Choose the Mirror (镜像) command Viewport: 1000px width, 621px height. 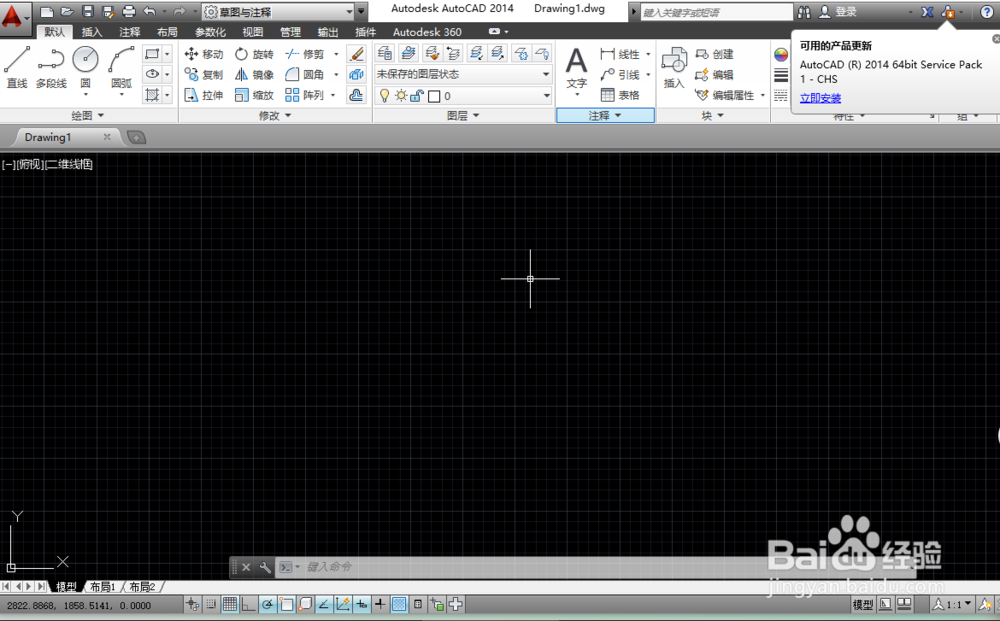pos(254,75)
